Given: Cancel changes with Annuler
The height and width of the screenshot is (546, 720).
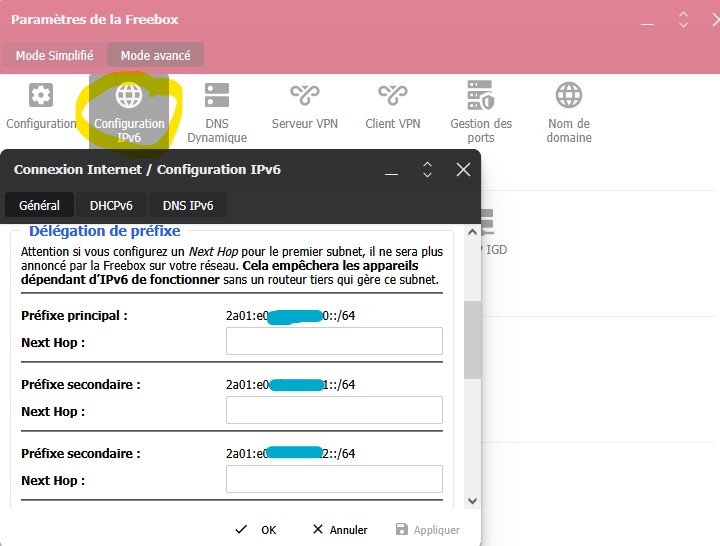Looking at the screenshot, I should 340,529.
